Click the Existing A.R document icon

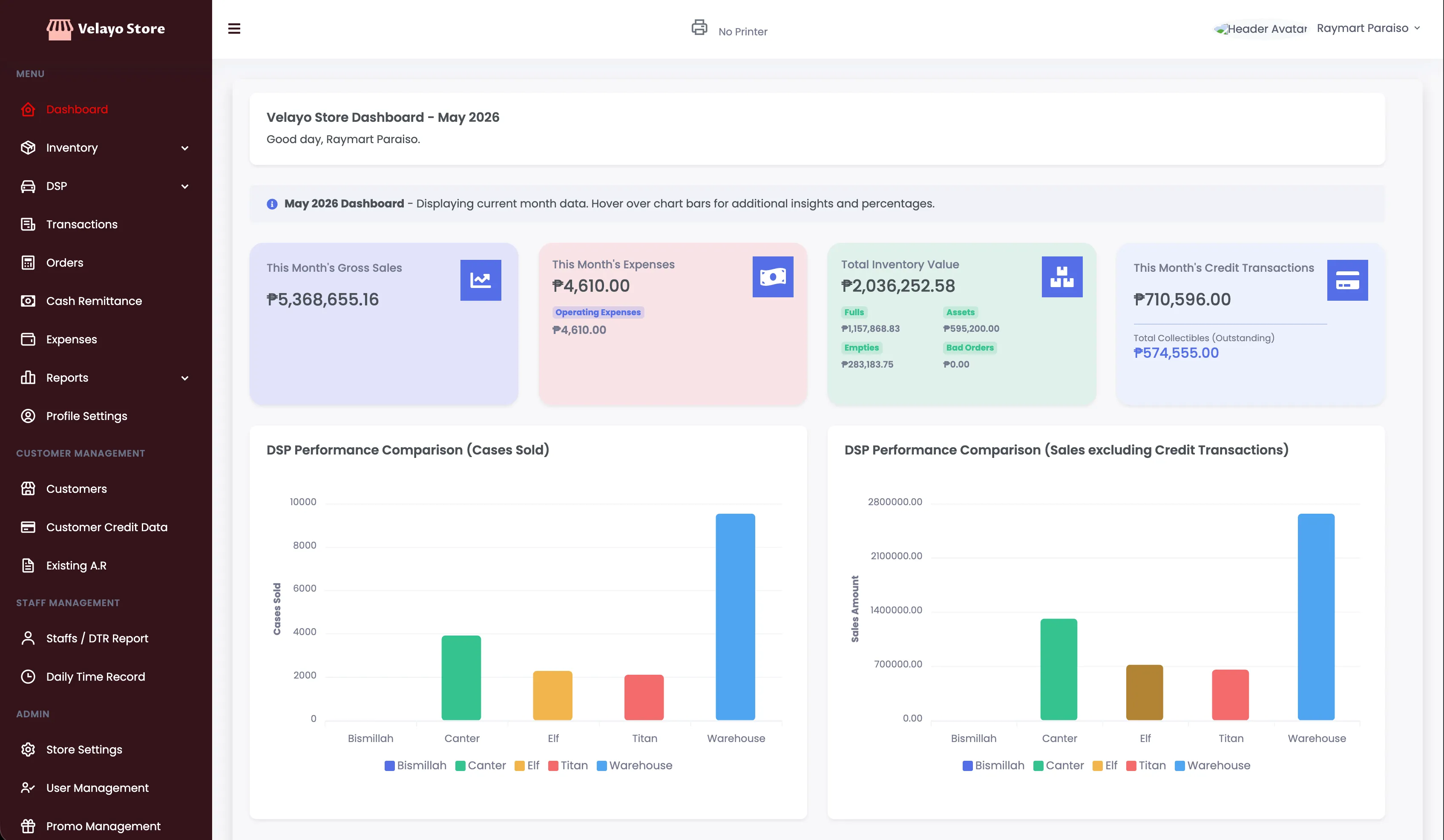coord(28,566)
